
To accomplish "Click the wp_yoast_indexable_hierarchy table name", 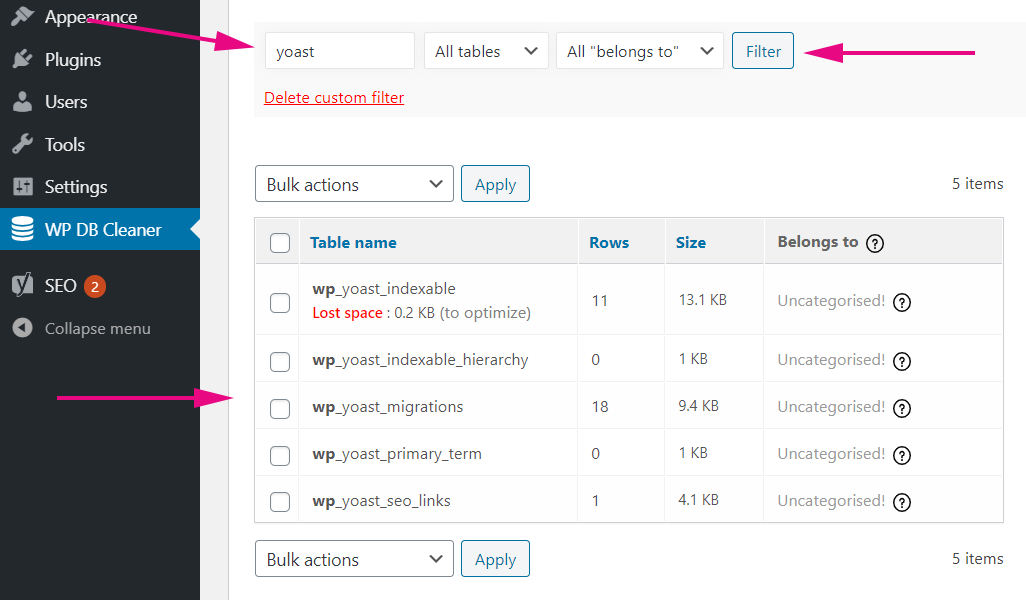I will [x=420, y=360].
